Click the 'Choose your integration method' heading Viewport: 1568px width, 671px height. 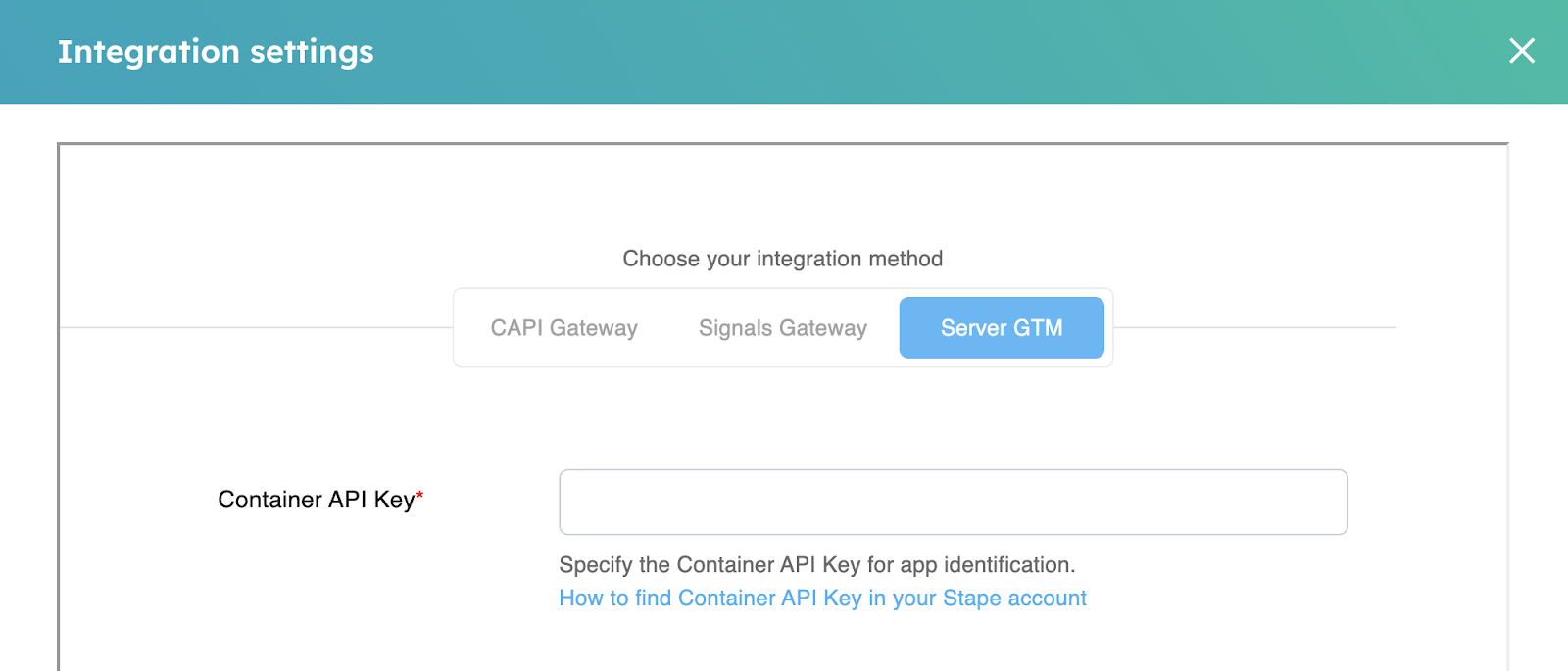click(x=783, y=259)
